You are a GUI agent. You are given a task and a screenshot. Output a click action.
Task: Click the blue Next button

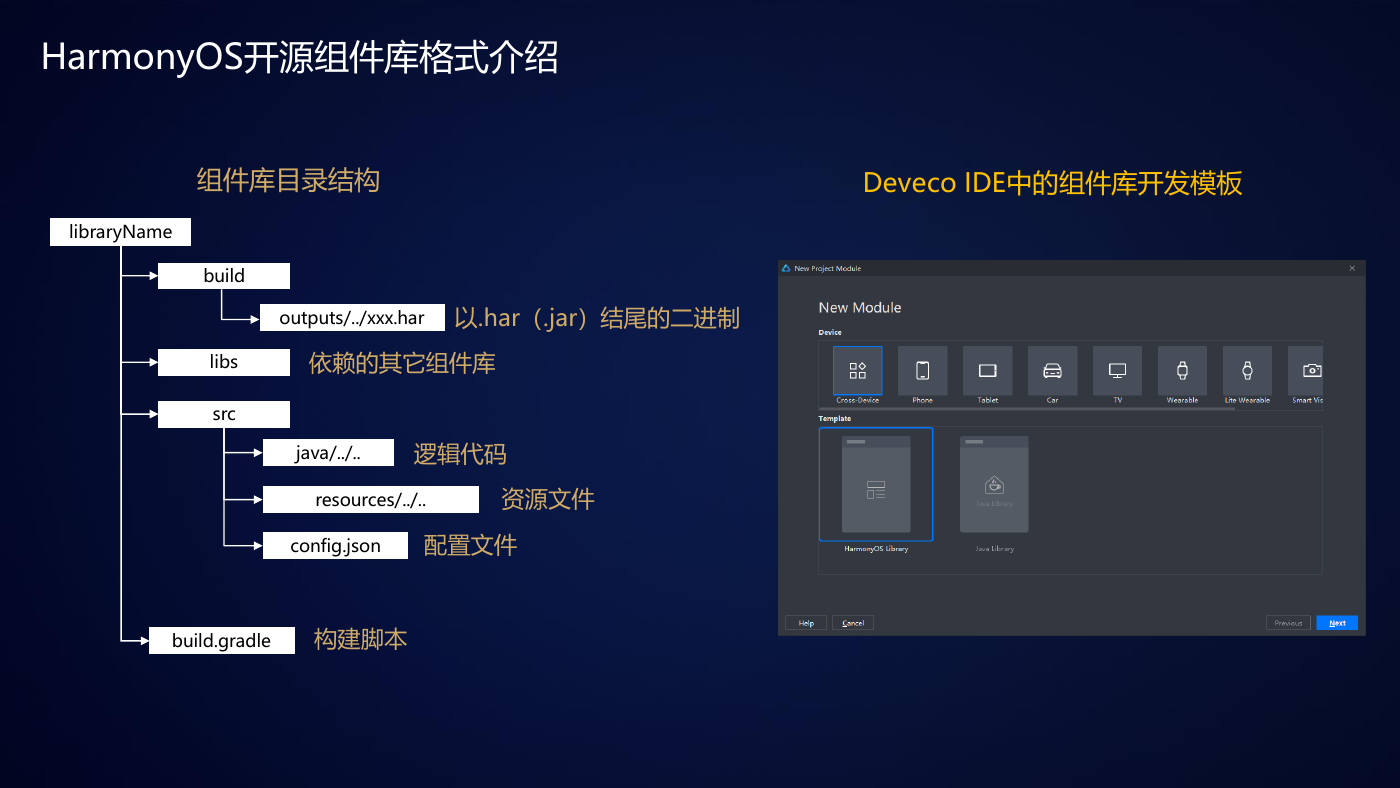1337,623
